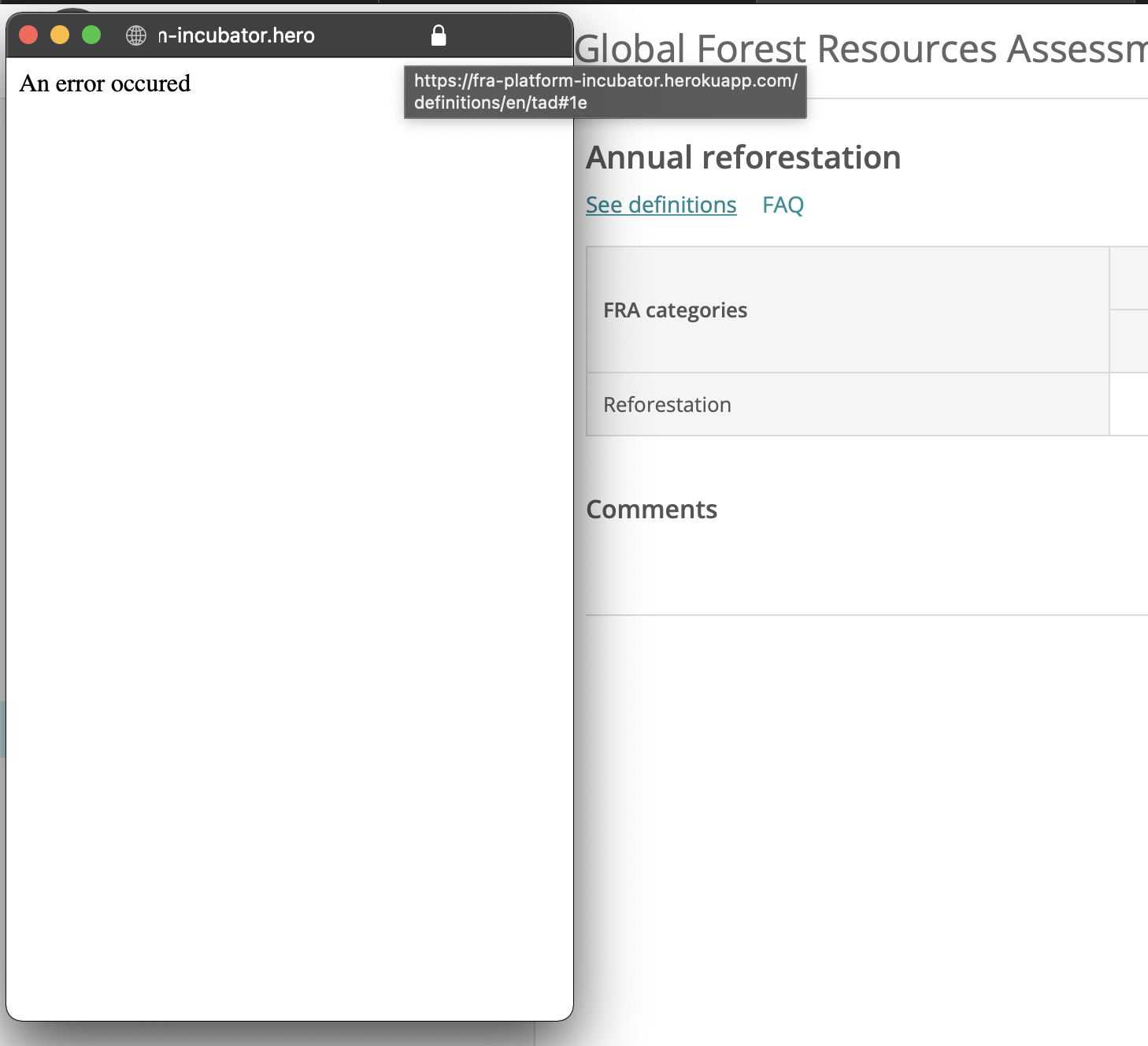This screenshot has width=1148, height=1046.
Task: Open the See definitions link
Action: tap(661, 204)
